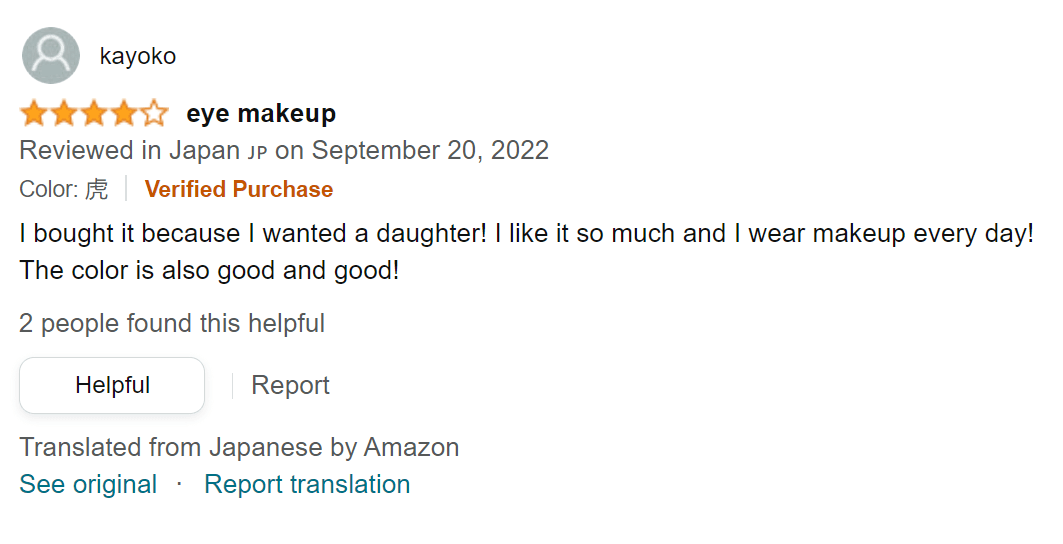Viewport: 1063px width, 544px height.
Task: Click the kayoko profile avatar icon
Action: tap(50, 56)
